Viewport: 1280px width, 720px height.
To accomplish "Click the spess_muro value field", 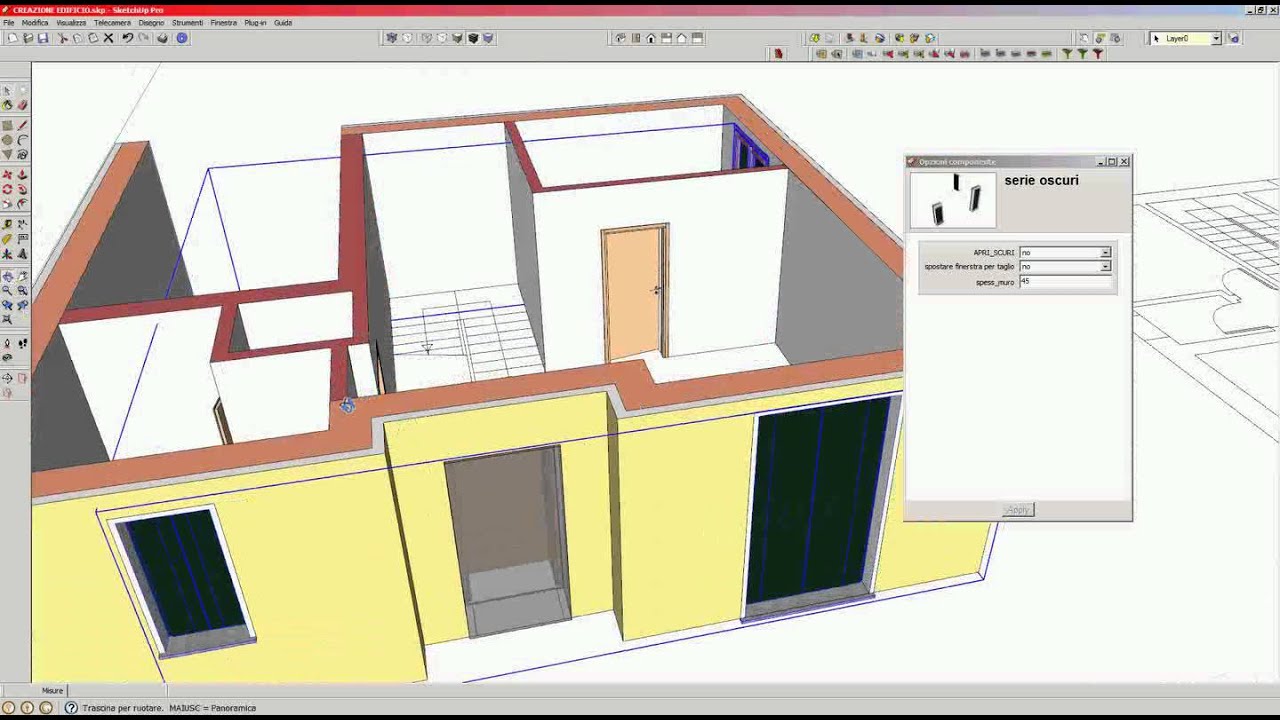I will pos(1065,282).
